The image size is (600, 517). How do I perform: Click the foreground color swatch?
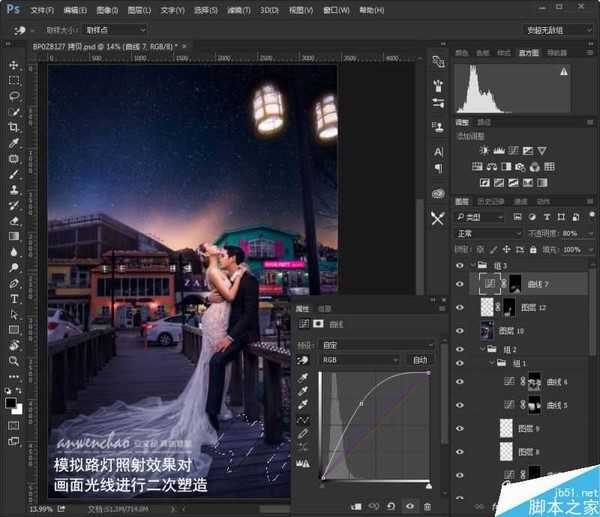tap(11, 401)
